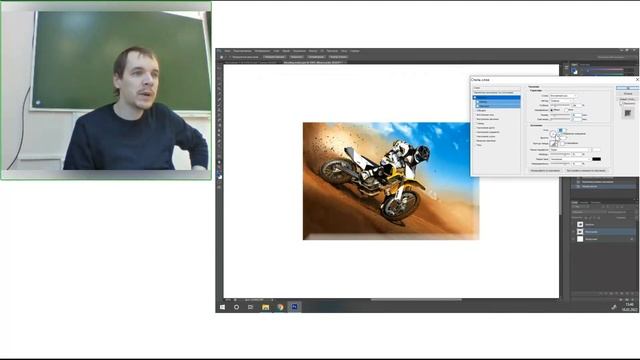Click the new adjustment layer icon
This screenshot has height=360, width=640.
pyautogui.click(x=617, y=293)
